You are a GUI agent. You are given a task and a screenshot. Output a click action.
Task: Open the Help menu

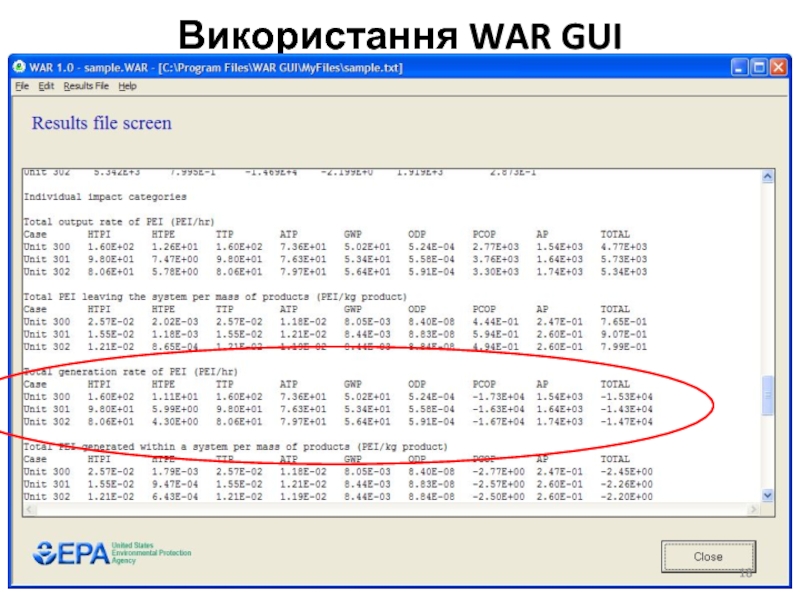click(x=128, y=86)
